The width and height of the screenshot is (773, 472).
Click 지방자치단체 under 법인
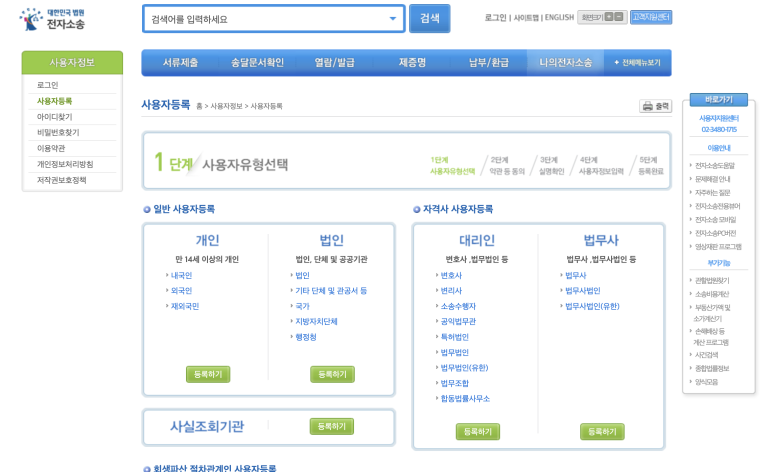[316, 321]
